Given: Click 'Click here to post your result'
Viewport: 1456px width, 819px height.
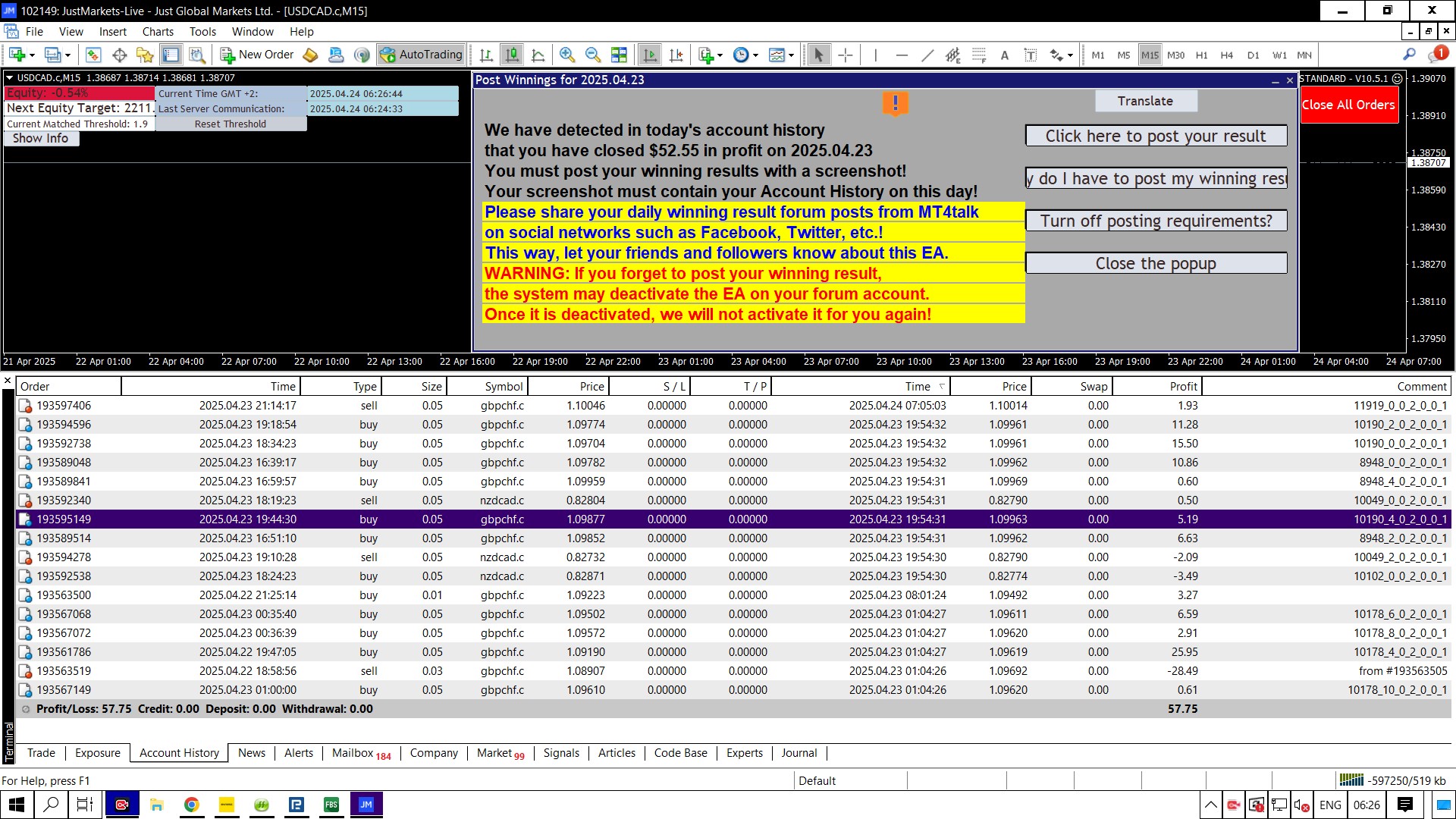Looking at the screenshot, I should [1156, 136].
